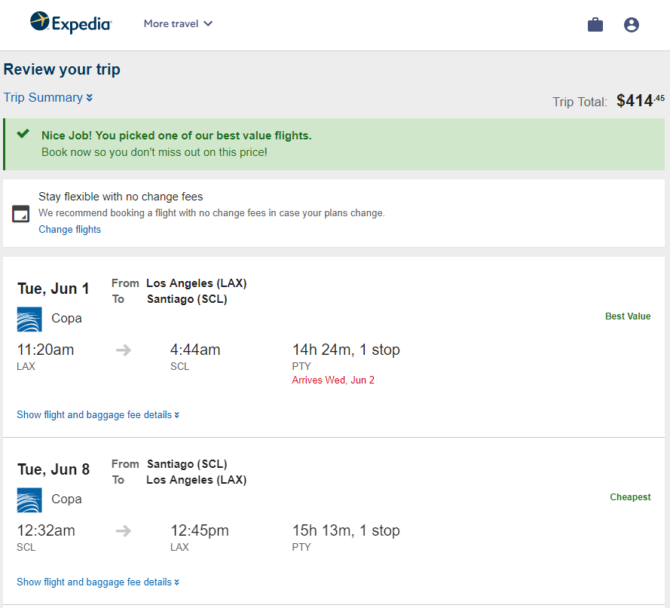
Task: Click the Cheapest label
Action: pos(630,497)
